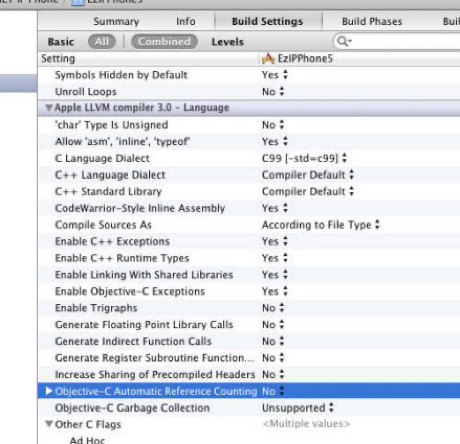Viewport: 460px width, 444px height.
Task: Open Objective-C Garbage Collection Unsupported dropdown
Action: (x=298, y=408)
